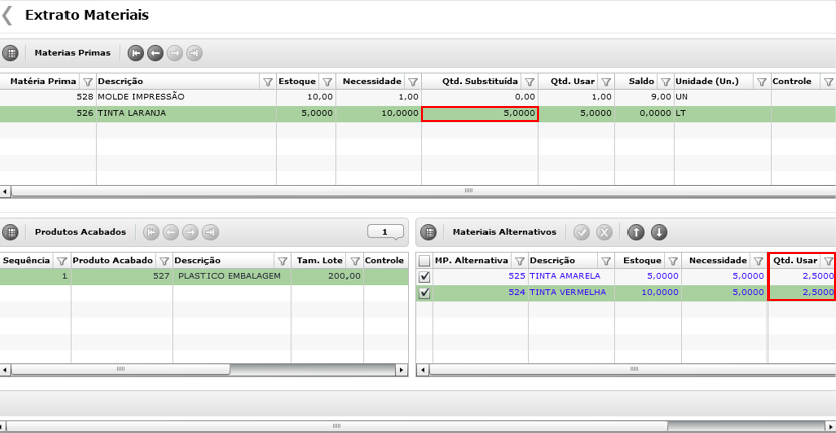Screen dimensions: 836x433
Task: Click the TINTA VERMELHA description
Action: click(x=567, y=292)
